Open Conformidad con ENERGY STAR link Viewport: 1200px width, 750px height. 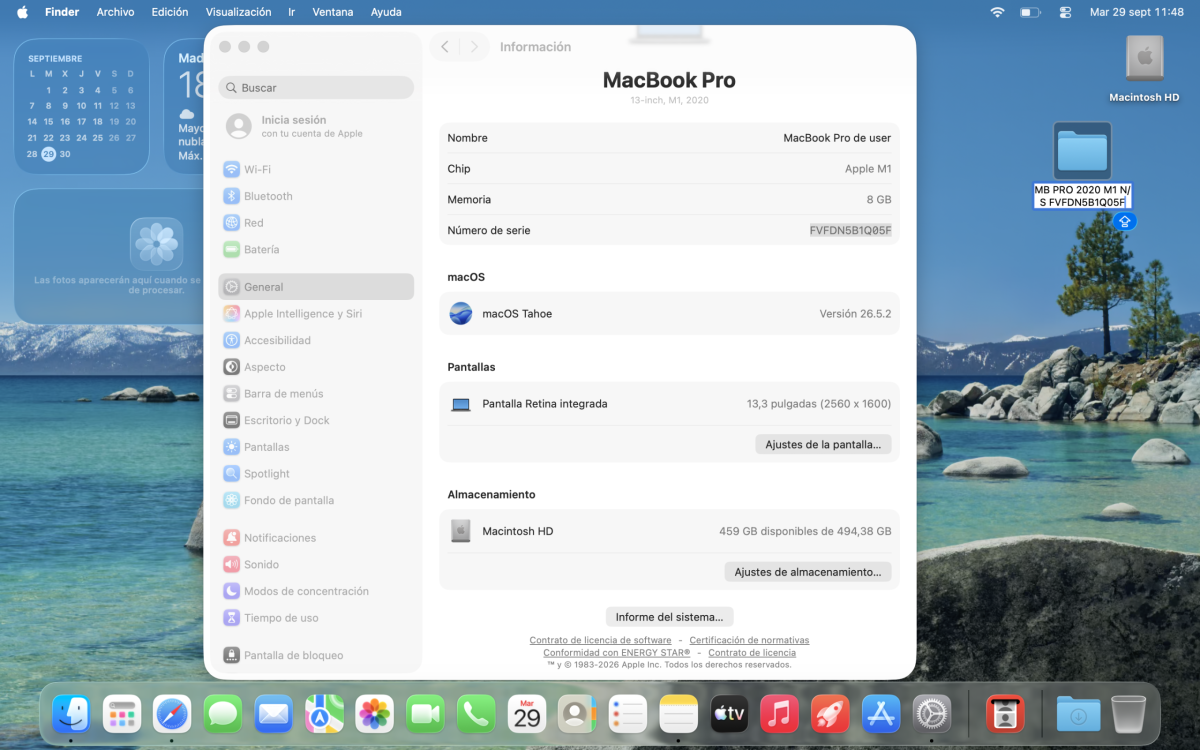click(x=617, y=653)
